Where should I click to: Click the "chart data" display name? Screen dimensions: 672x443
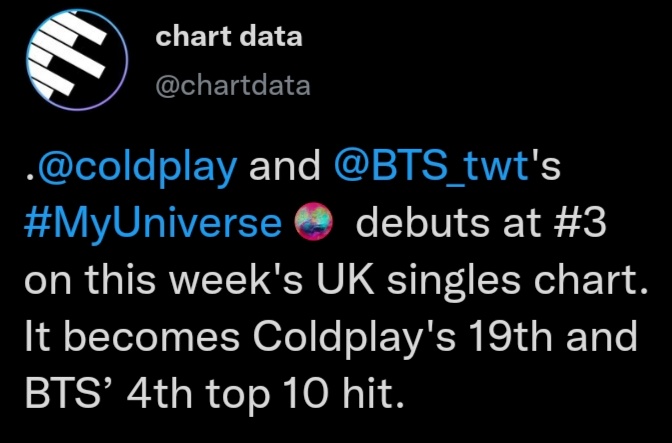[229, 38]
